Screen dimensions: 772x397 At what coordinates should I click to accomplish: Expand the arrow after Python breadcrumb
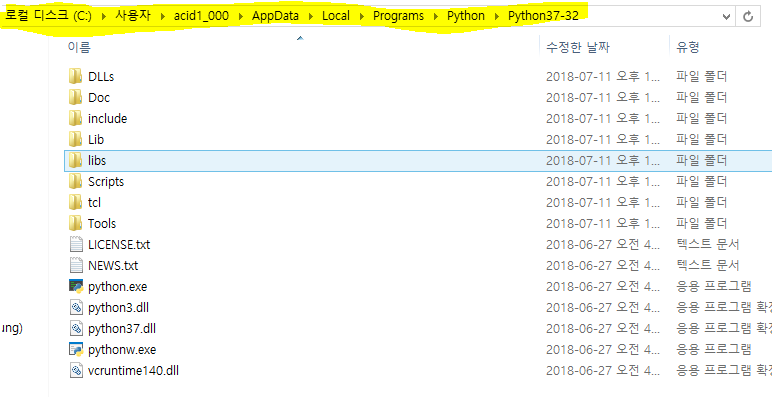[x=497, y=16]
